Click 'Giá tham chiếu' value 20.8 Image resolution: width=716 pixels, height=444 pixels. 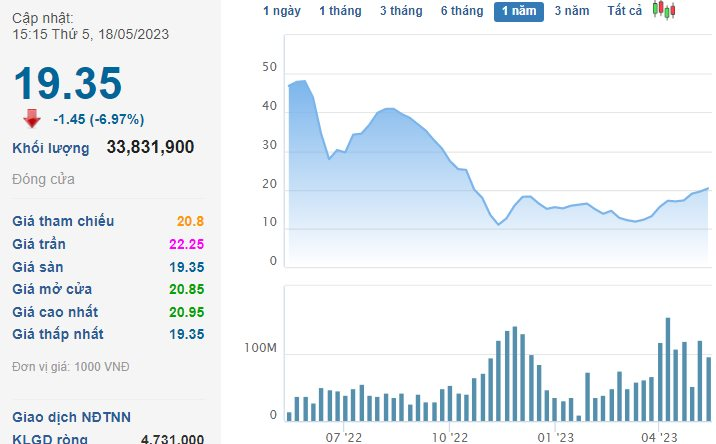click(x=190, y=221)
